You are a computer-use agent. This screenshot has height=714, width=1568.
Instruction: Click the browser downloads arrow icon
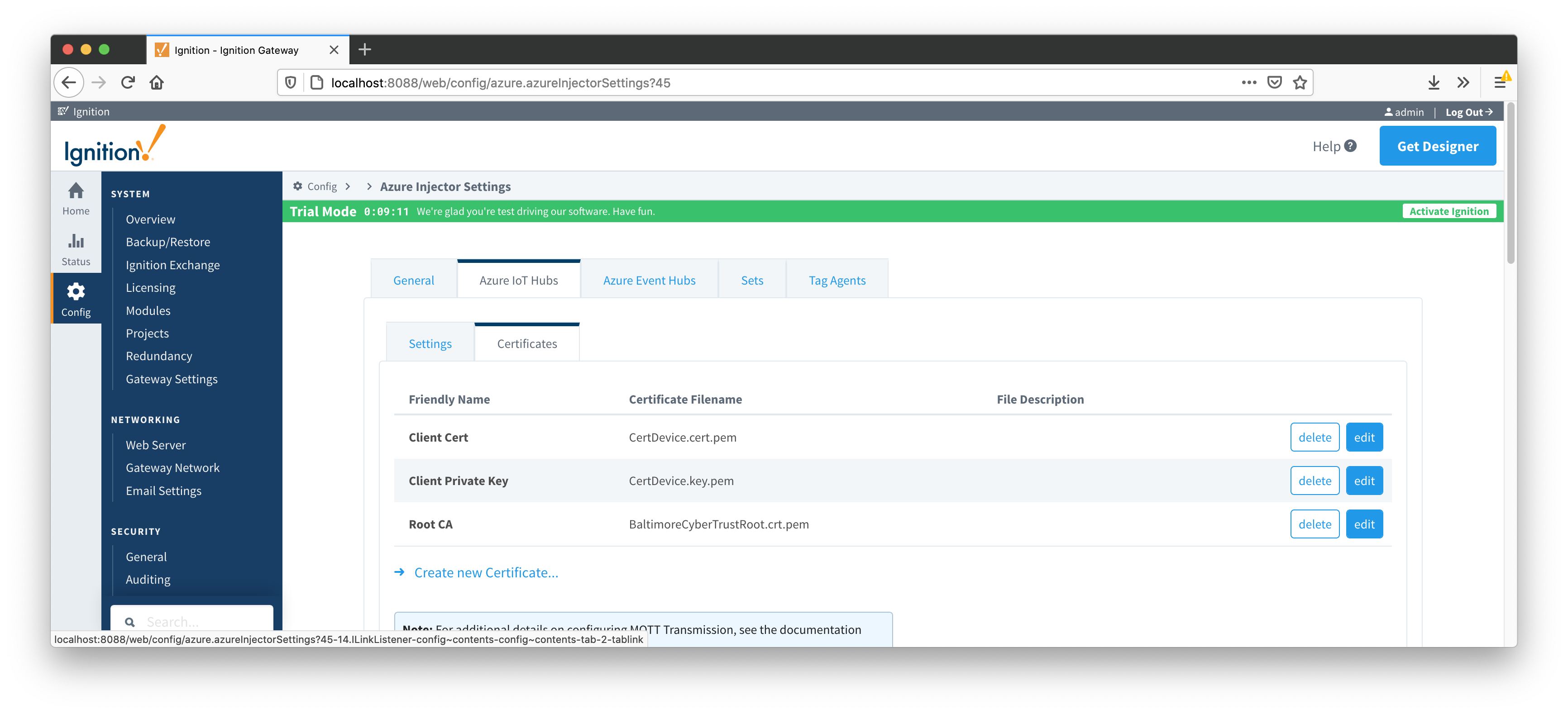click(1434, 82)
